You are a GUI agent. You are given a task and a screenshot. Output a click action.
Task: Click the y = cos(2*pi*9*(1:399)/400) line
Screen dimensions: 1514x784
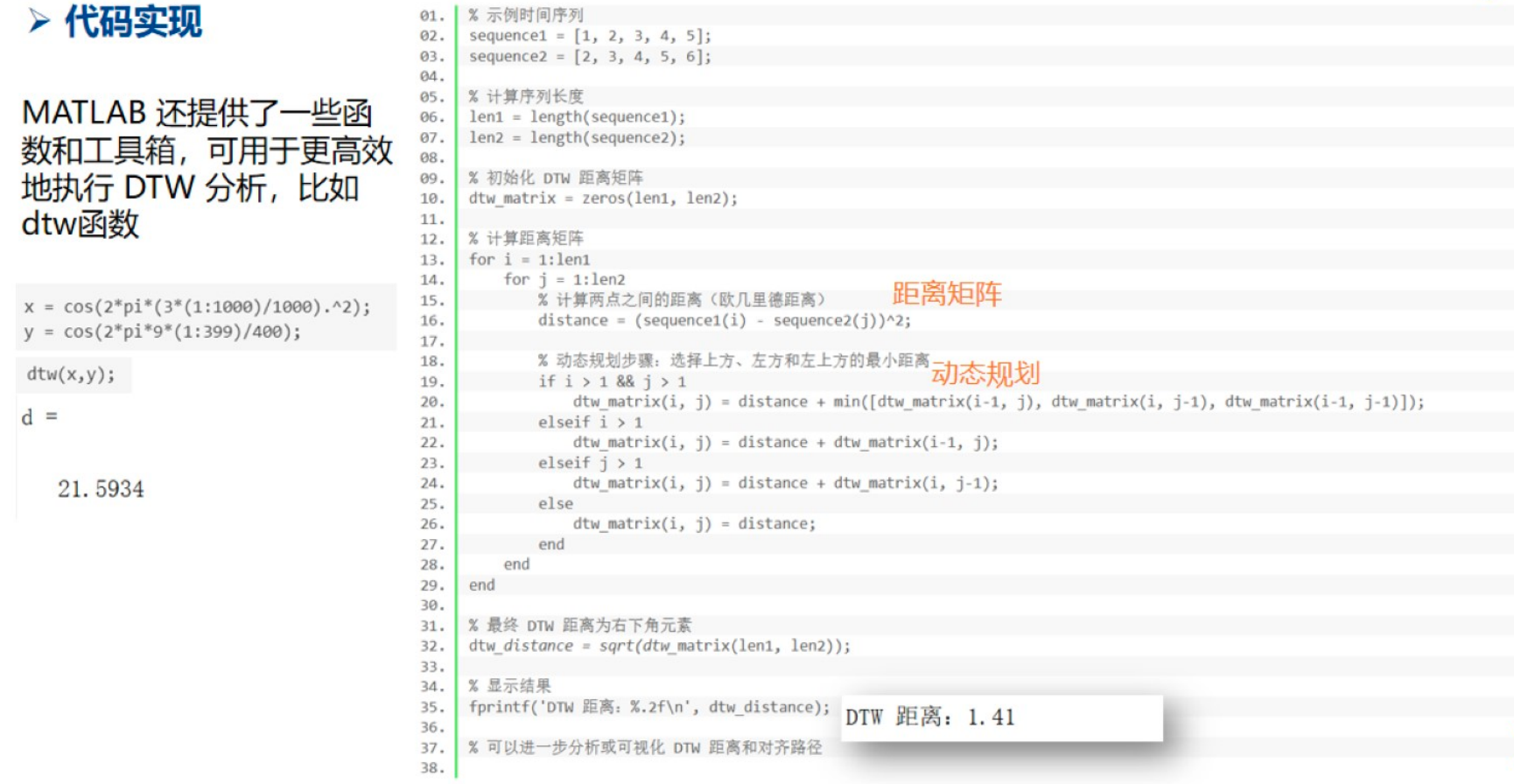tap(163, 332)
